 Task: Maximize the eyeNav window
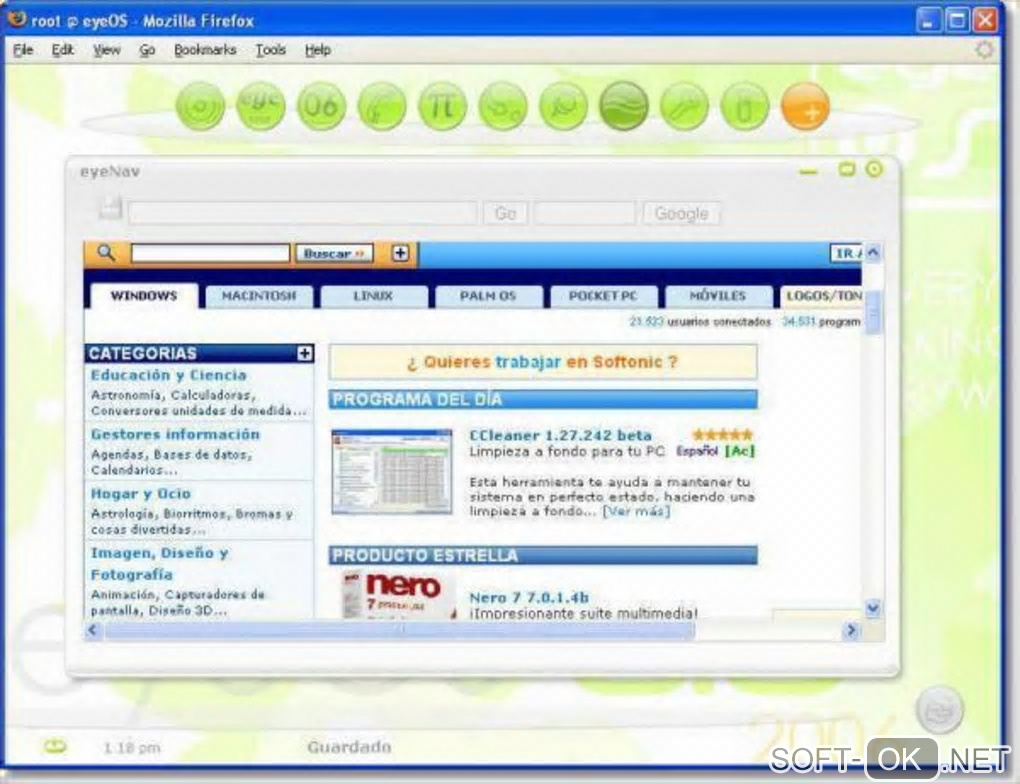(846, 169)
